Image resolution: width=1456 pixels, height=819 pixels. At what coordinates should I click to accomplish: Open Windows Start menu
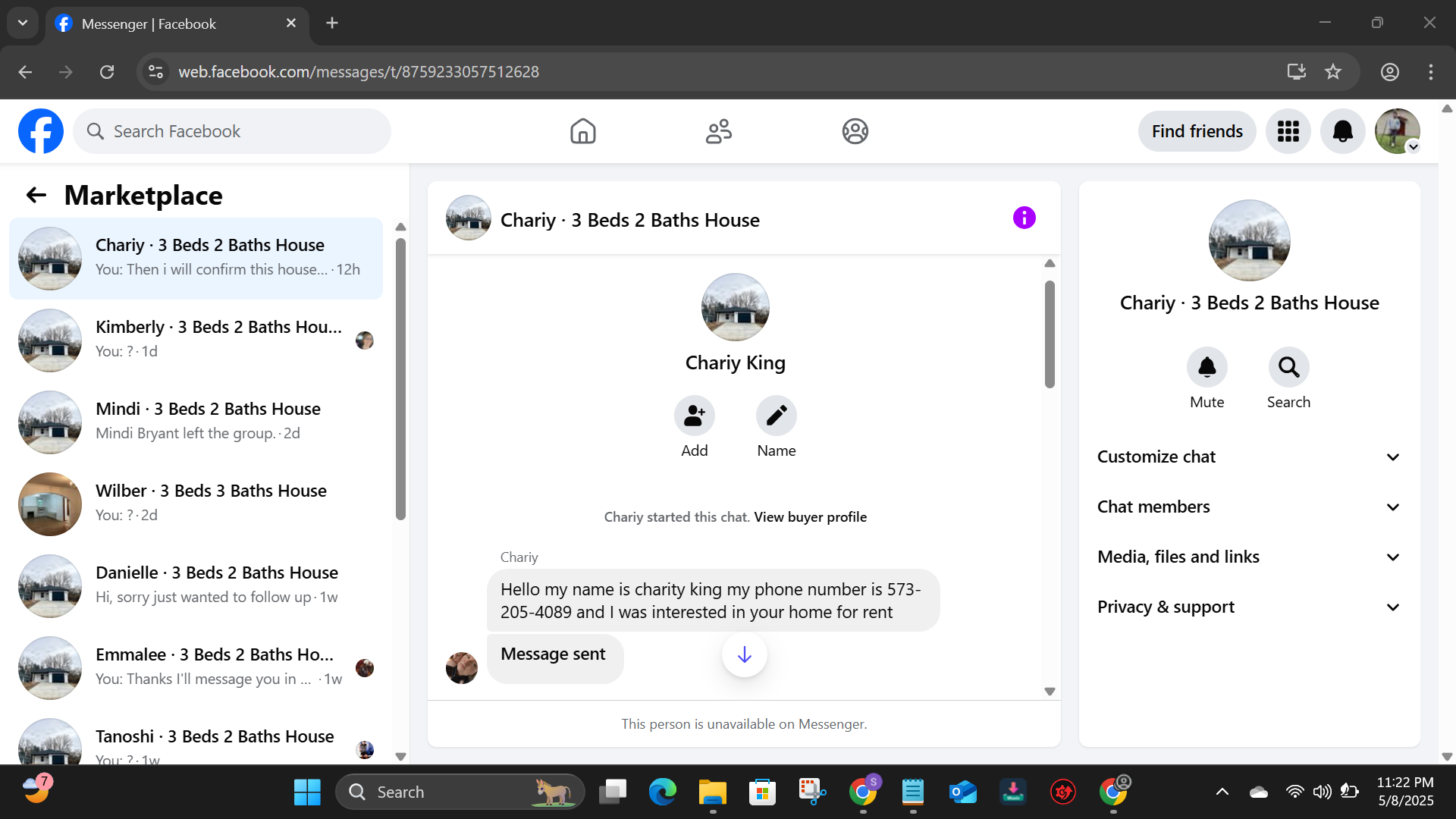307,792
